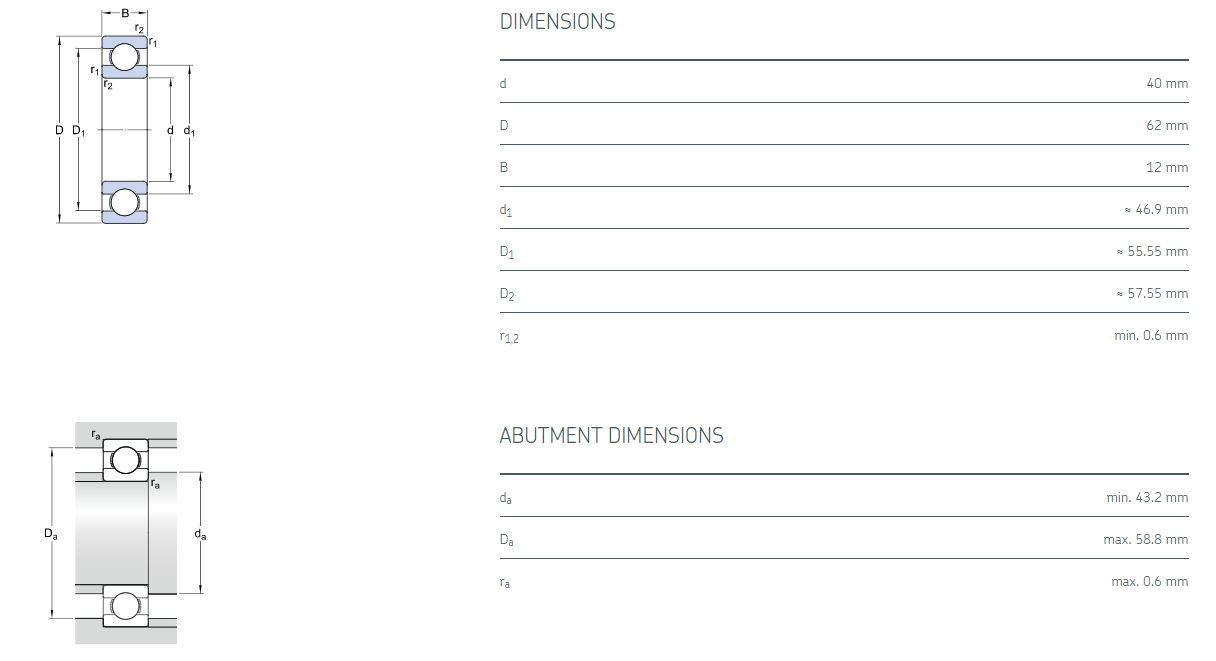
Task: Click the 62 mm outer diameter value
Action: (x=1167, y=125)
